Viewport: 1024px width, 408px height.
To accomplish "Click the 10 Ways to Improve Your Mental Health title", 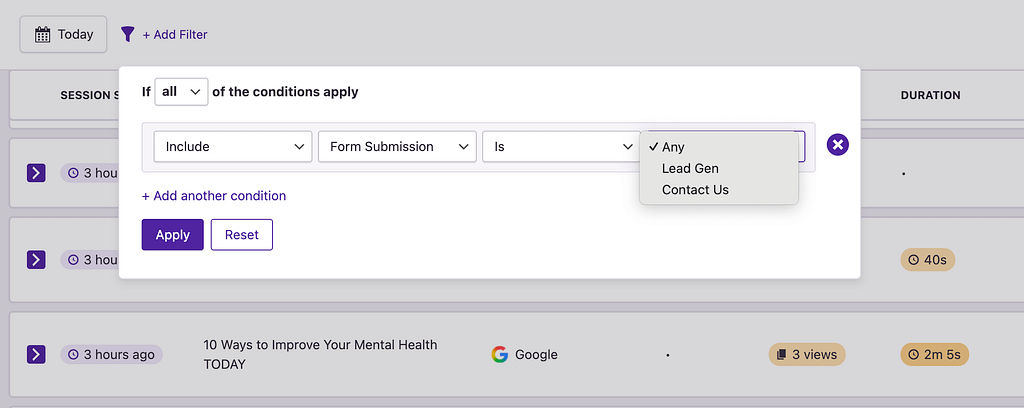I will [320, 354].
